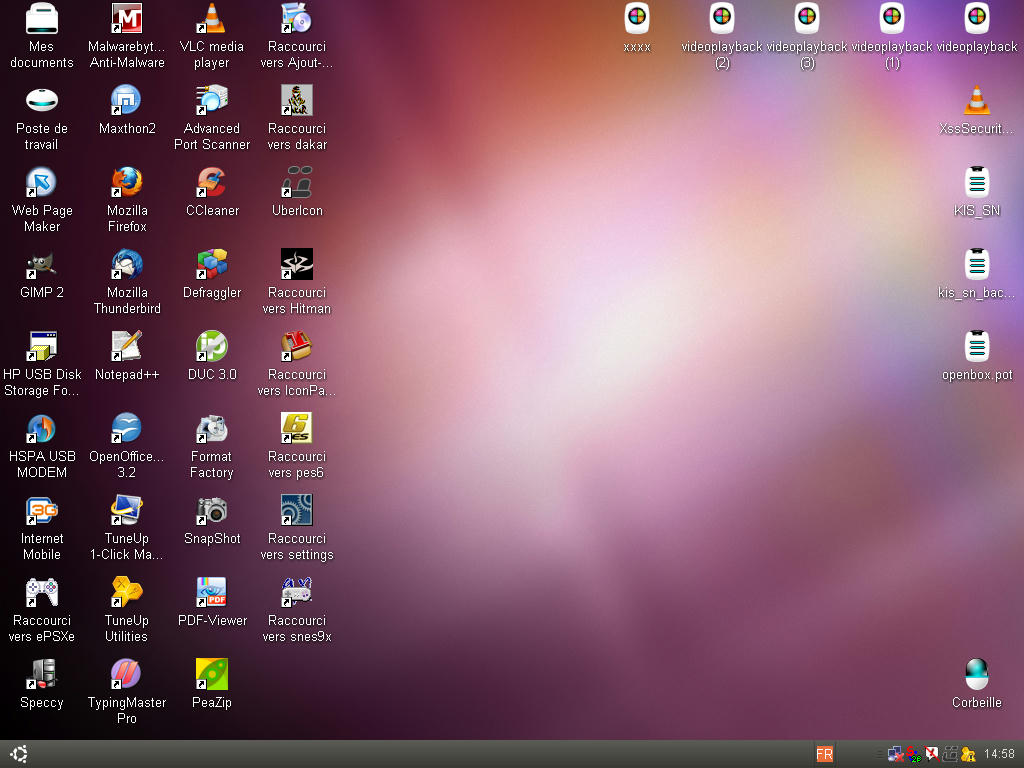Click the red S tray icon
The width and height of the screenshot is (1024, 768).
[914, 754]
